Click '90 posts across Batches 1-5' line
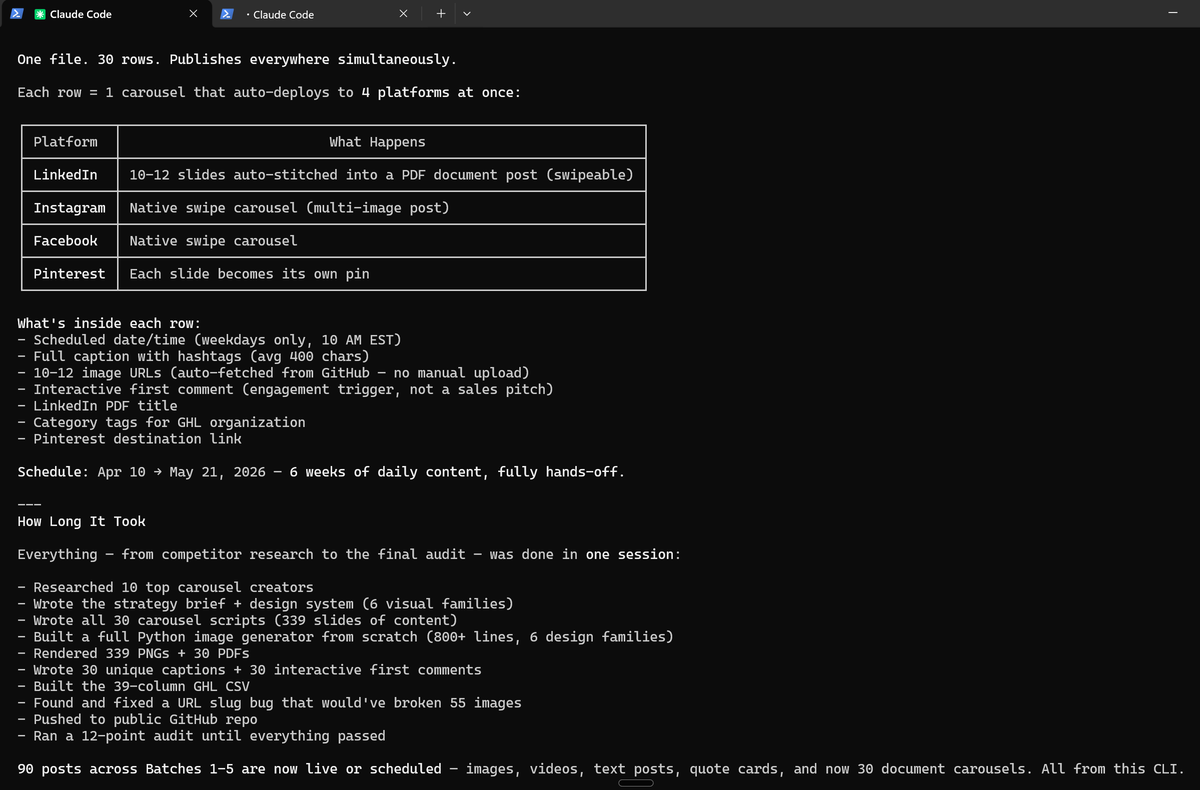Screen dimensions: 1200x790 tap(601, 769)
